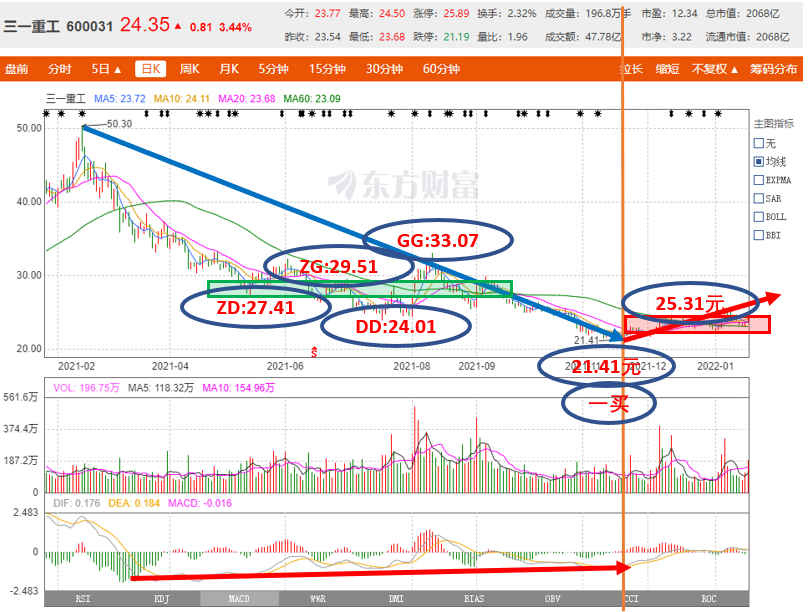This screenshot has width=809, height=612.
Task: Click the VOL: 196.75万 volume label
Action: point(86,388)
